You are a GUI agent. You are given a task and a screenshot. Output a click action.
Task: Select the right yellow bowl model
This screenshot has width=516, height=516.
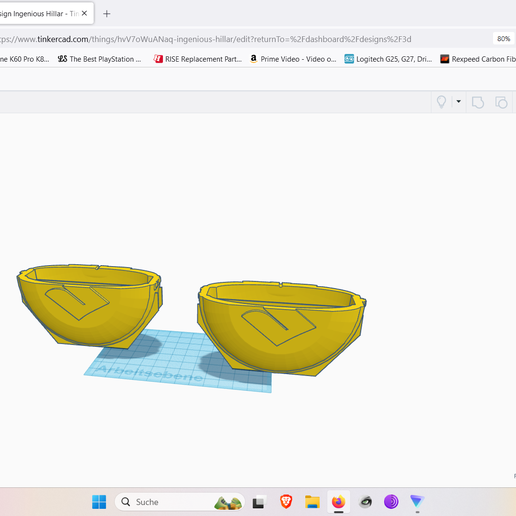[281, 328]
